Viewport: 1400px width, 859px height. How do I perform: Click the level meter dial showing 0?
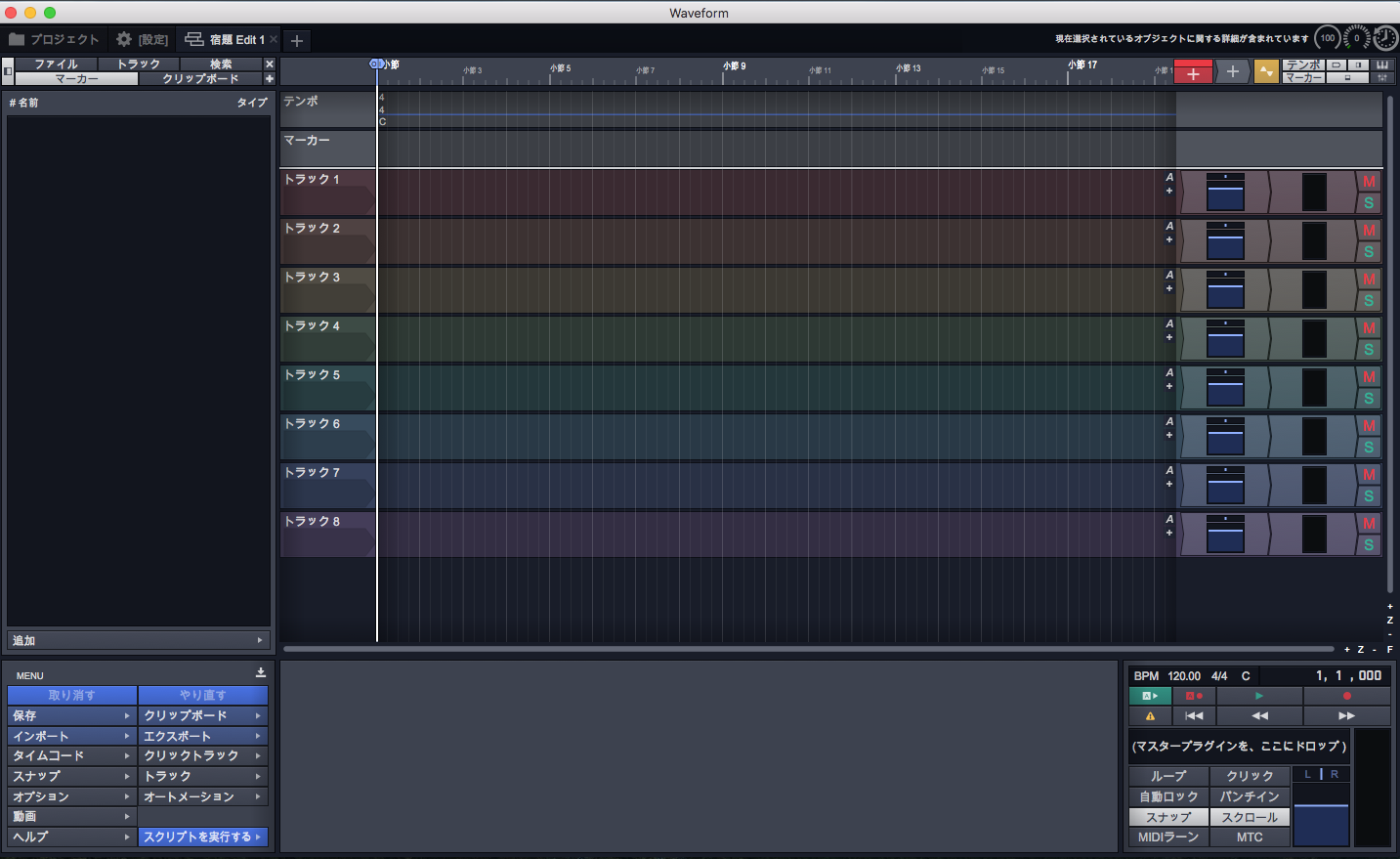coord(1356,38)
